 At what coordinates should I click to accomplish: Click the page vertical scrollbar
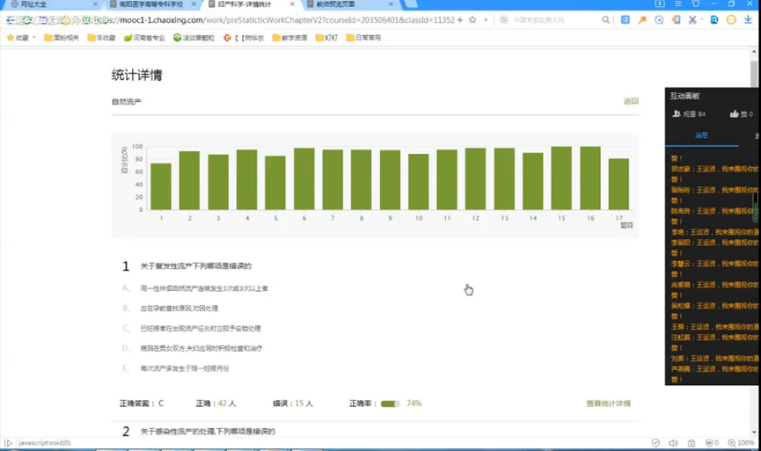tap(754, 70)
